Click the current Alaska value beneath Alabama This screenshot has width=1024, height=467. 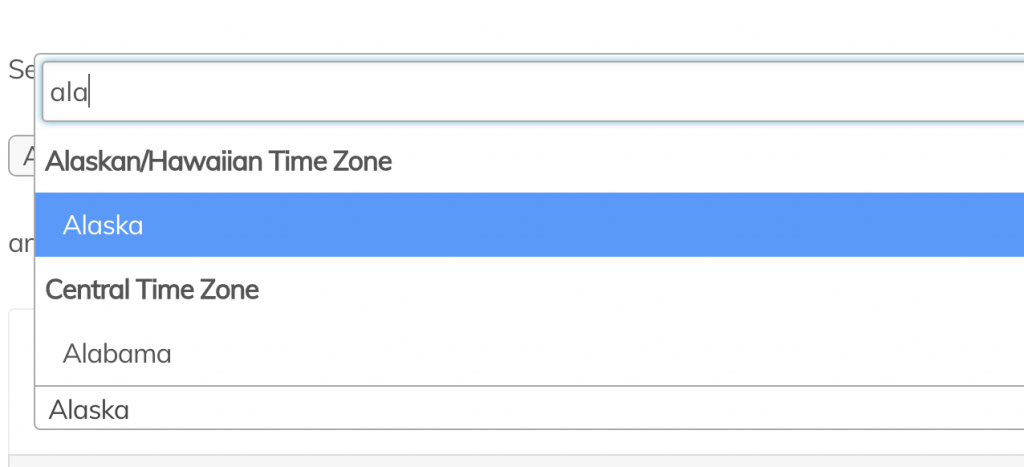point(89,409)
